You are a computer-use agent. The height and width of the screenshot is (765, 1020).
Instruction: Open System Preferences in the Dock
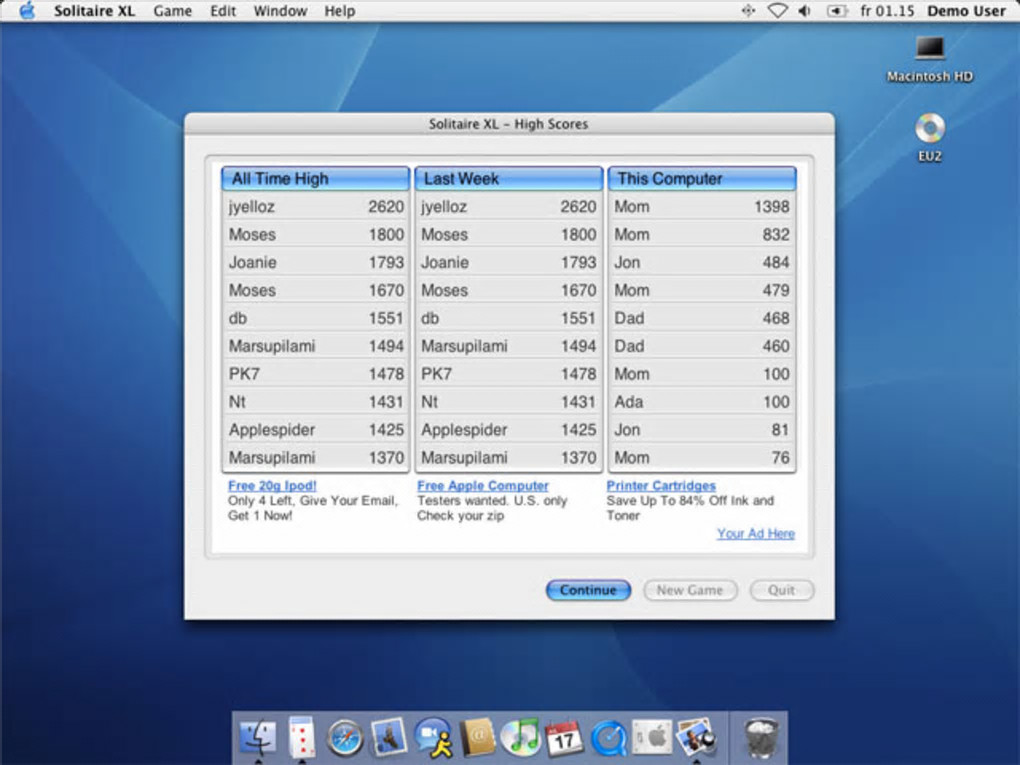pyautogui.click(x=652, y=738)
